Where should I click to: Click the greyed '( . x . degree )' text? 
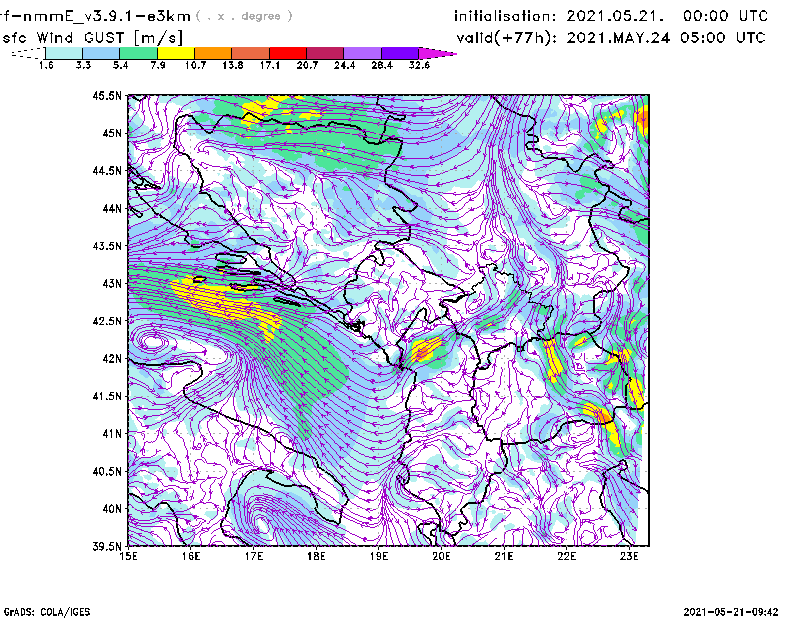click(x=244, y=16)
